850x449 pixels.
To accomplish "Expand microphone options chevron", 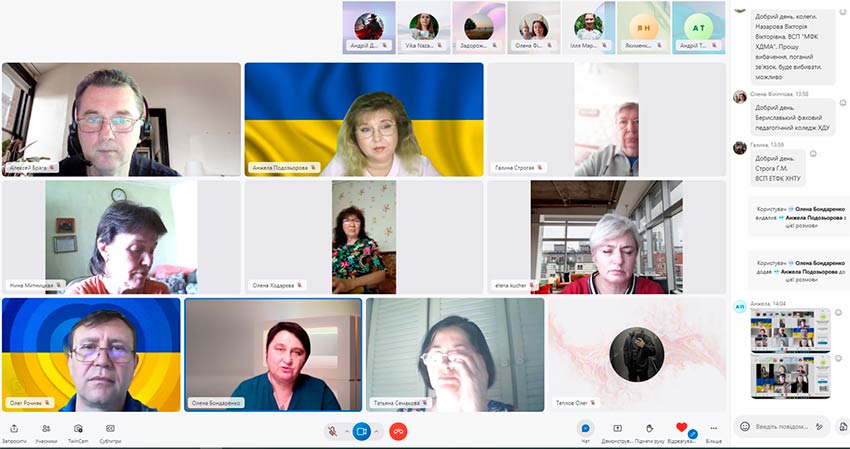I will tap(347, 431).
